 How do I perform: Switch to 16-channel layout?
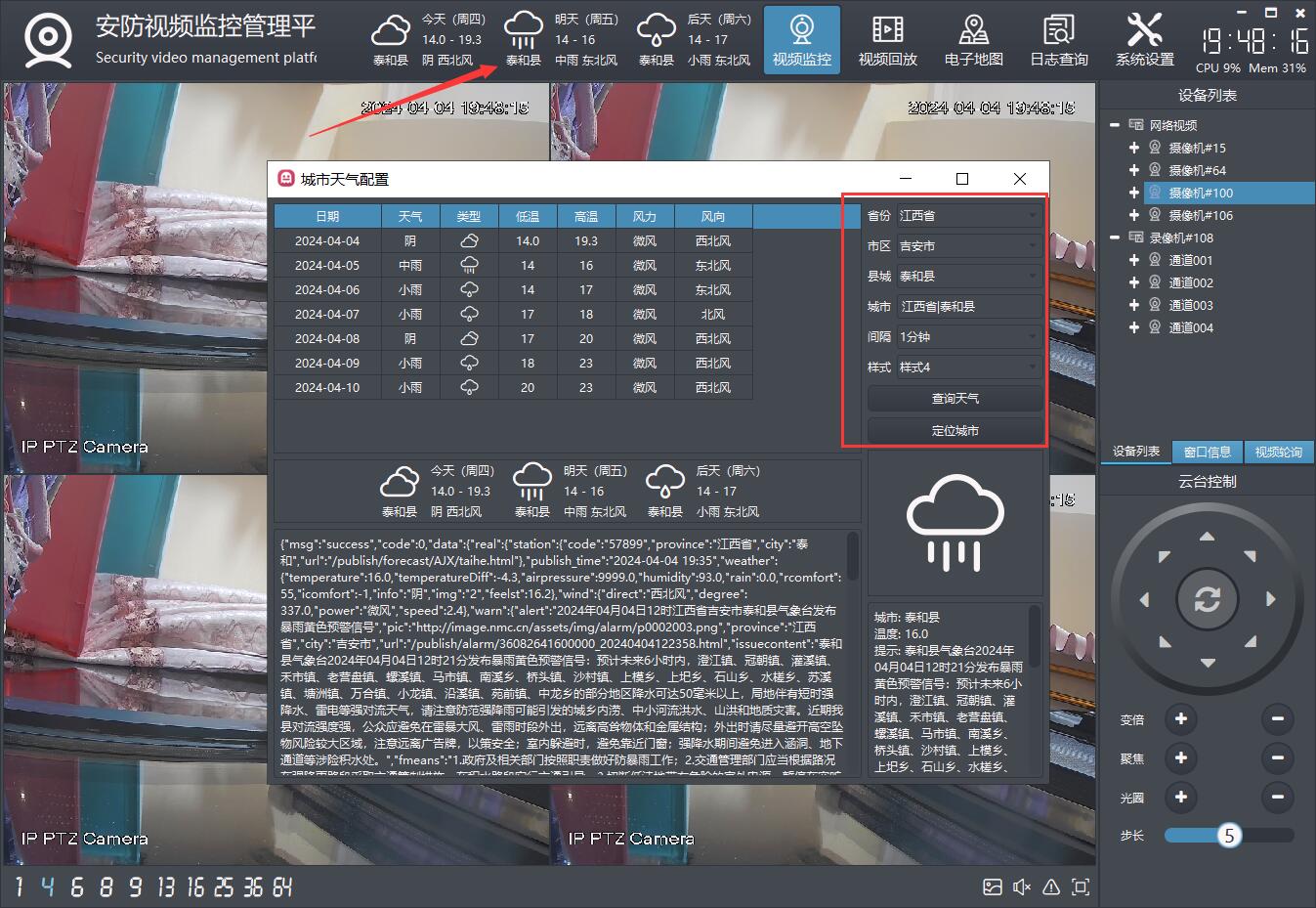click(x=195, y=886)
